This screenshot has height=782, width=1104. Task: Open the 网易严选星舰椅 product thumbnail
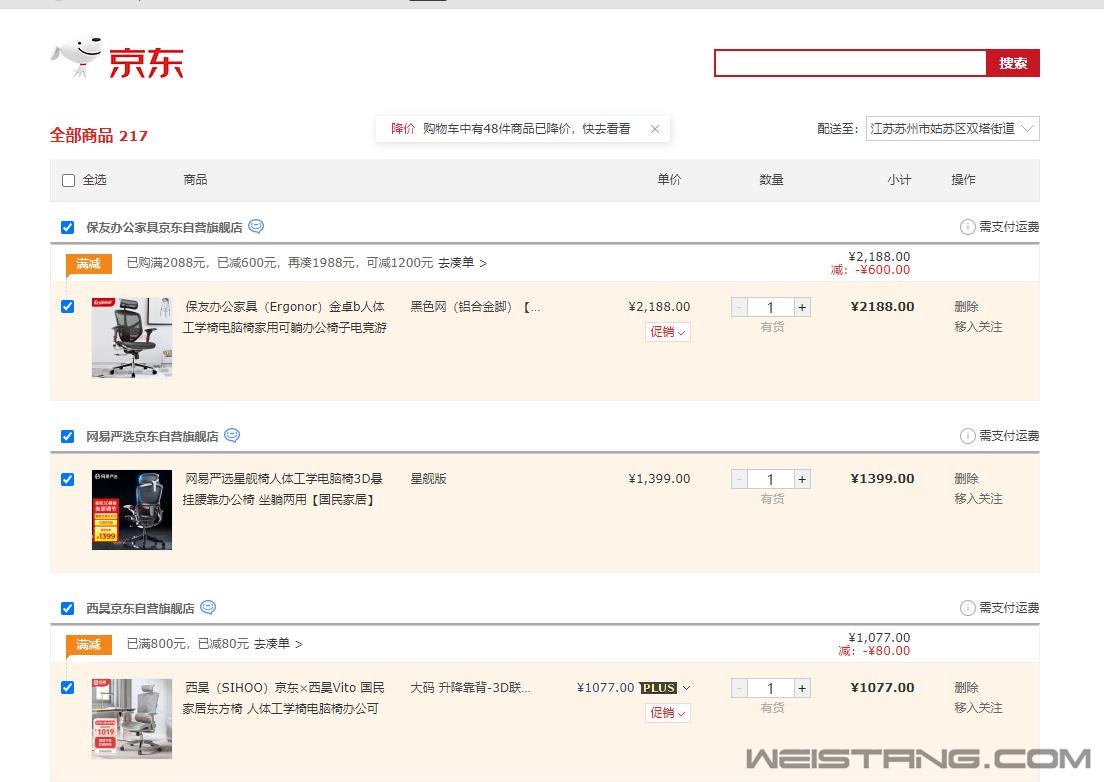[132, 510]
